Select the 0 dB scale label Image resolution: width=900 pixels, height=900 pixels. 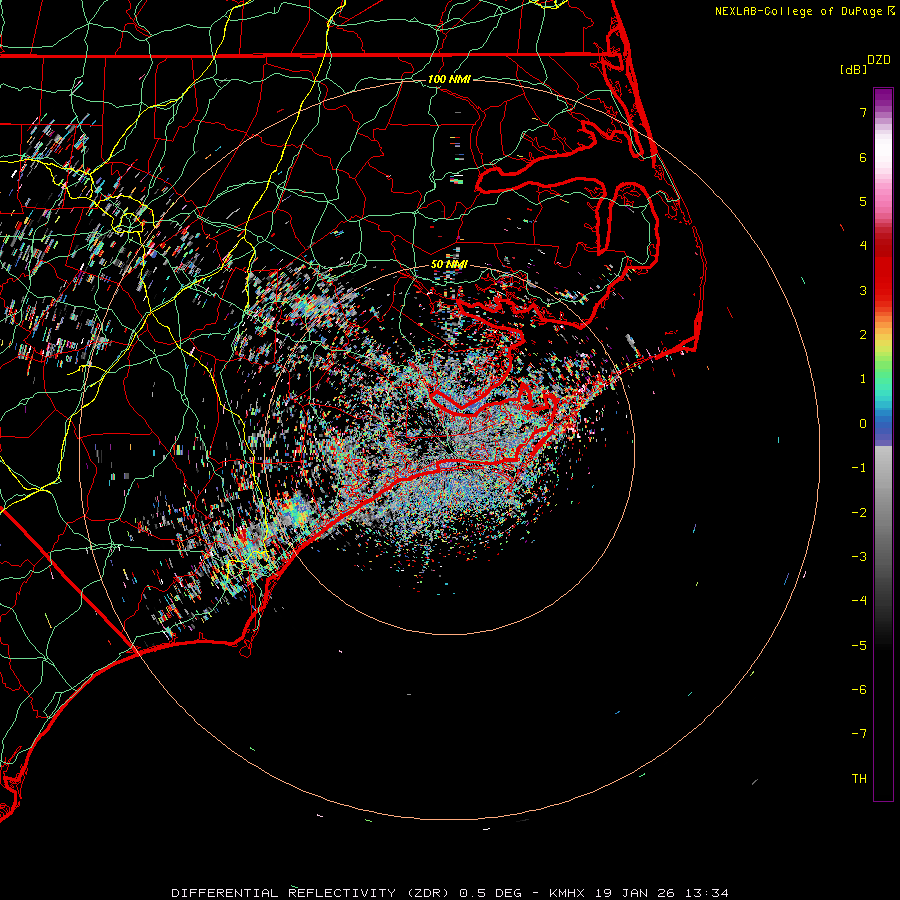(861, 423)
